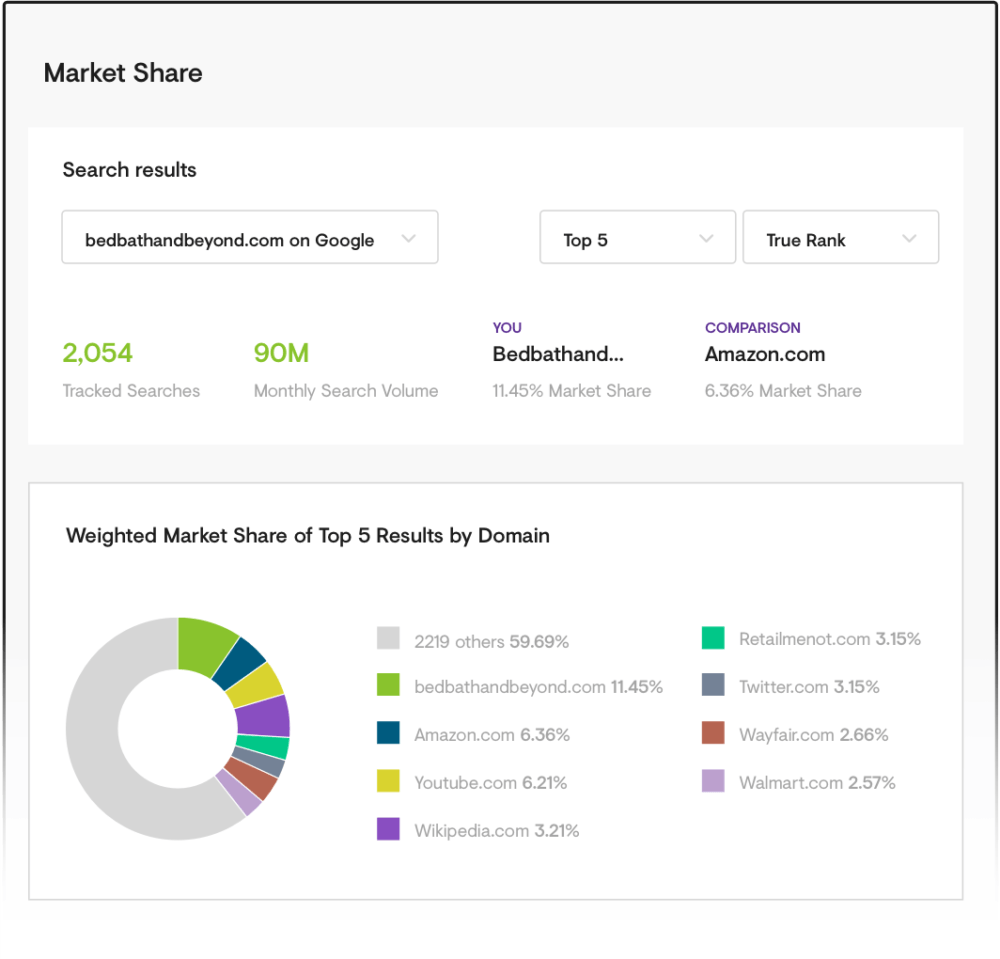Select the 'Retailmenot.com 3.15%' legend label
1000x959 pixels.
click(830, 639)
